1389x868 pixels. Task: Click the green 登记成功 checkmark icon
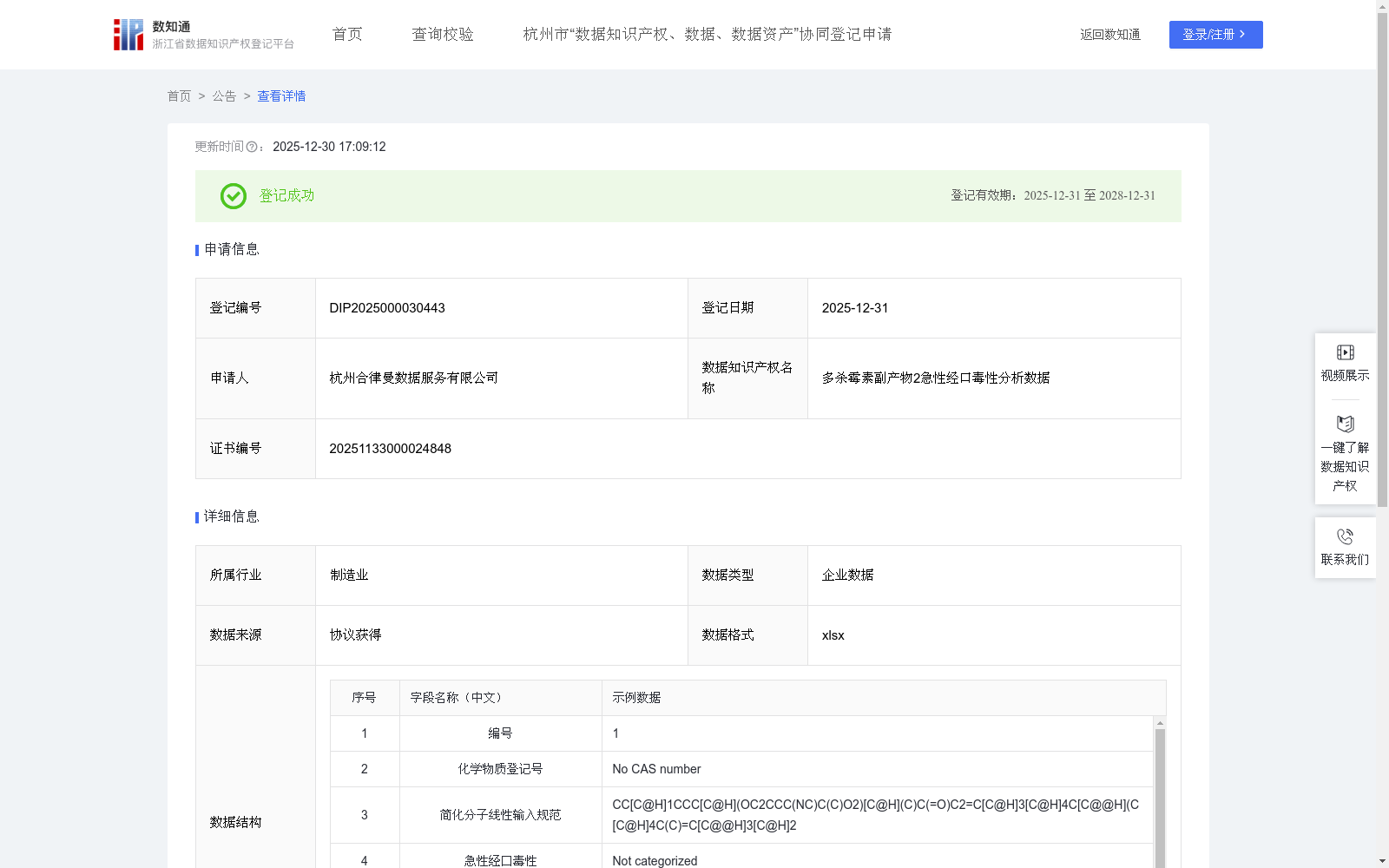[233, 196]
